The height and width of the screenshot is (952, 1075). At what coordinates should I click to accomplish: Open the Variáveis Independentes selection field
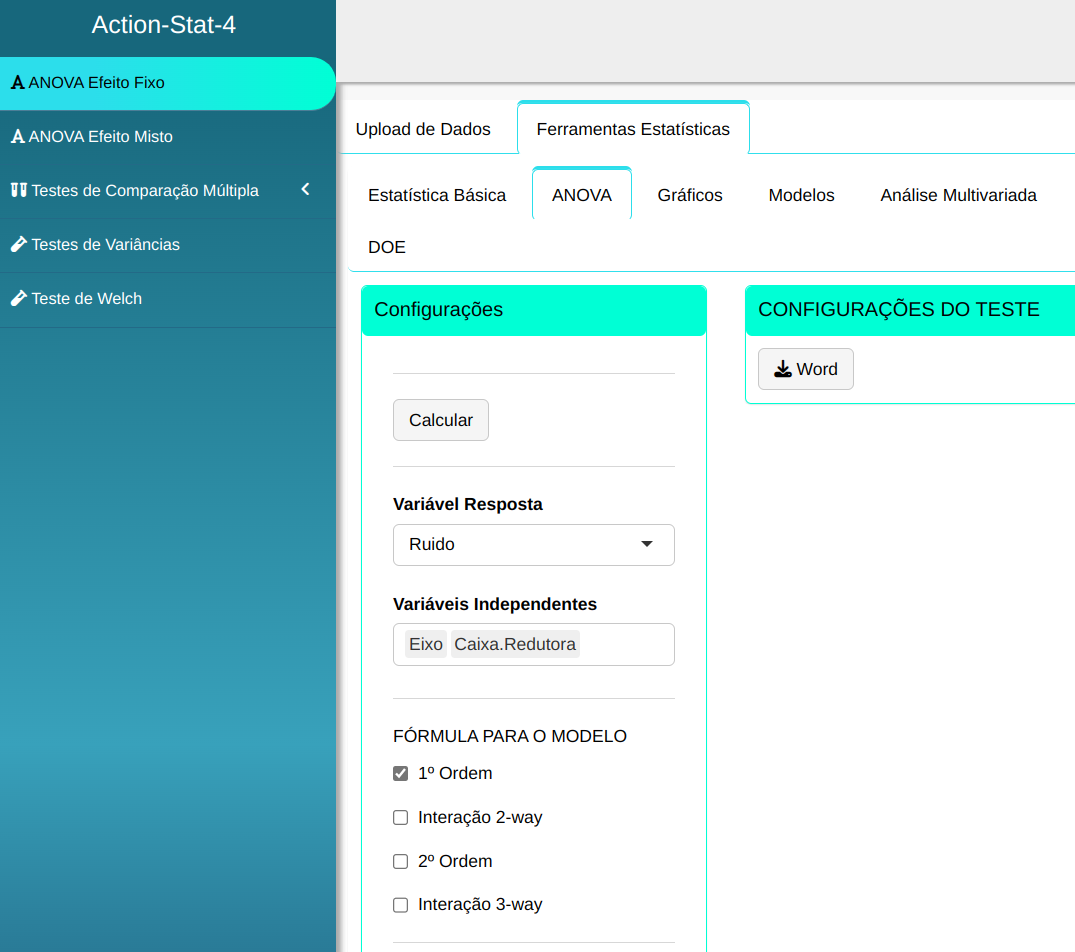click(625, 645)
